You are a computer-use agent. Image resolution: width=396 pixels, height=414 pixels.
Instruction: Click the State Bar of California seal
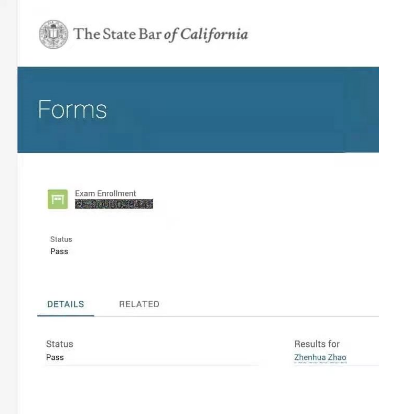[x=53, y=34]
